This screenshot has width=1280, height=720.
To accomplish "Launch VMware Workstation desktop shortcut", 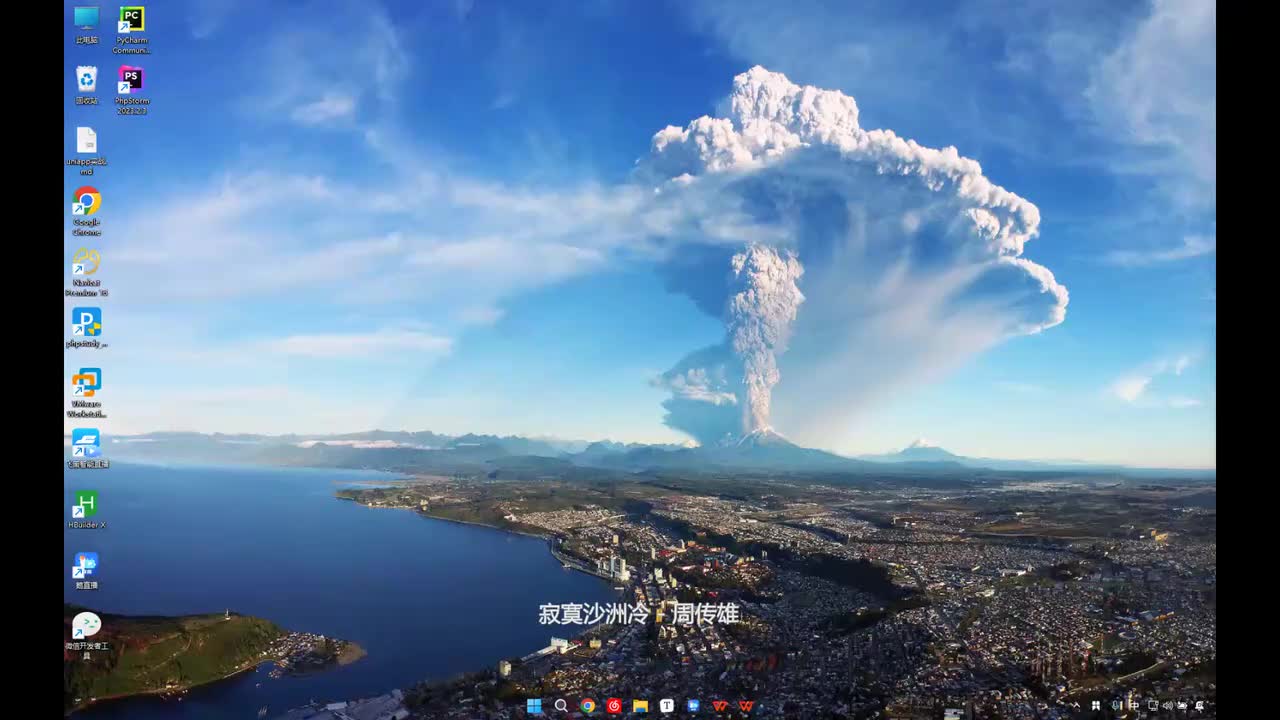I will pos(87,393).
